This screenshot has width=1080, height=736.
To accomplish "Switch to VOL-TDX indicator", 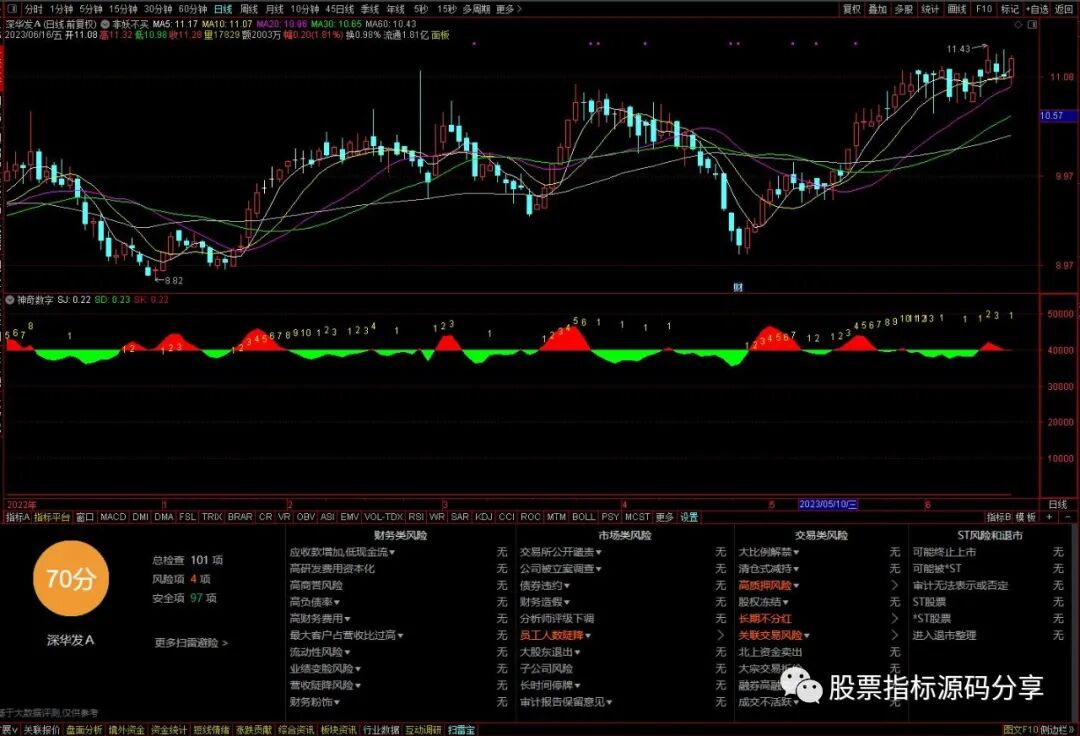I will 383,516.
